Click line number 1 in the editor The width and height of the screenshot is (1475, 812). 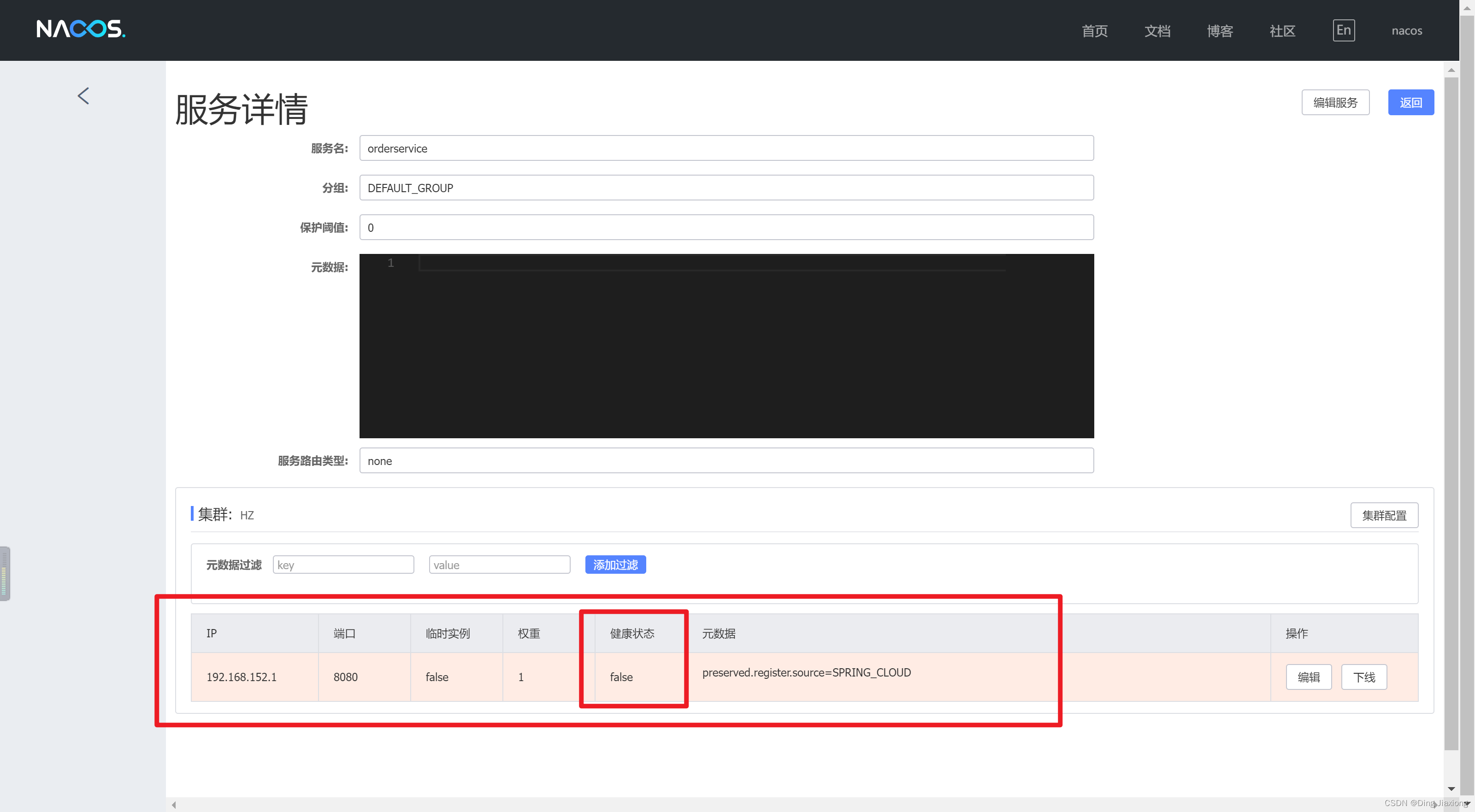pos(390,263)
